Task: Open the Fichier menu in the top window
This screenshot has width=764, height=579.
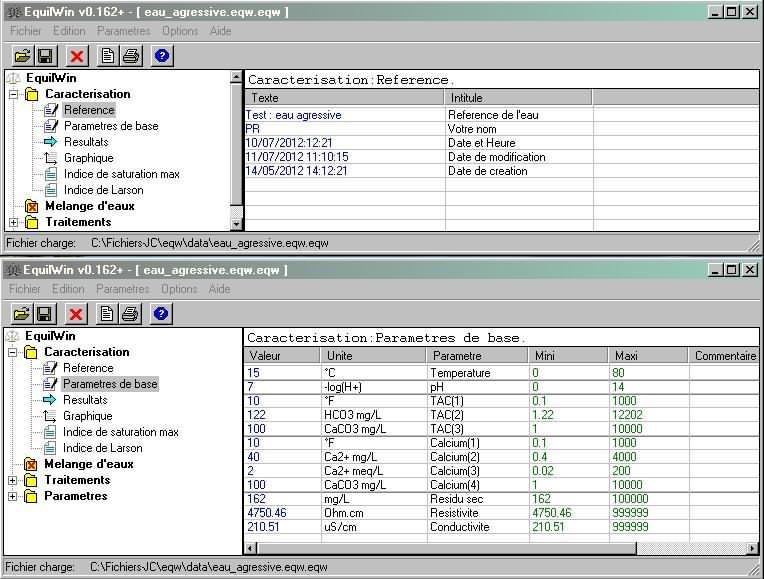Action: coord(26,31)
